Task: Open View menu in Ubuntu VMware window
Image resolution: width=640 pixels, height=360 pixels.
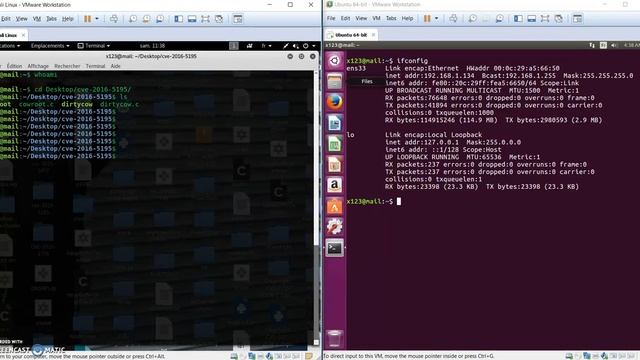Action: coord(361,18)
